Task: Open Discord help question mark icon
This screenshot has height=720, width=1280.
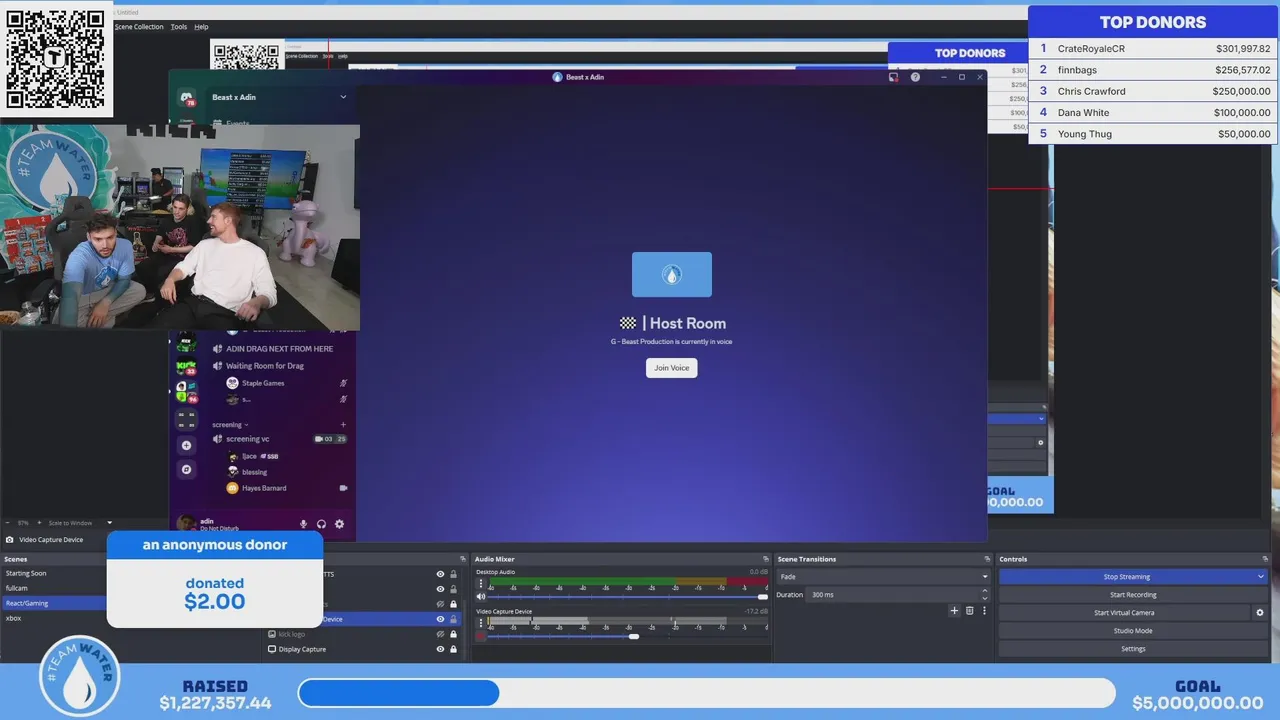Action: pyautogui.click(x=915, y=77)
